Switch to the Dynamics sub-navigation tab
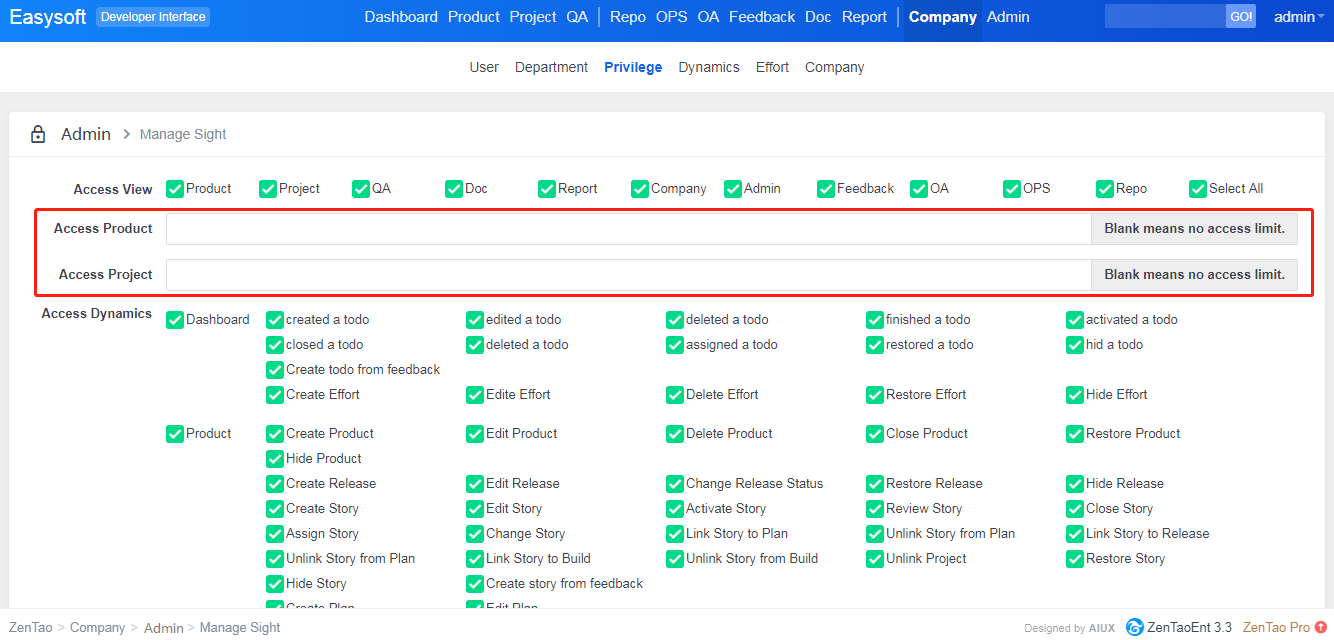 click(x=708, y=67)
